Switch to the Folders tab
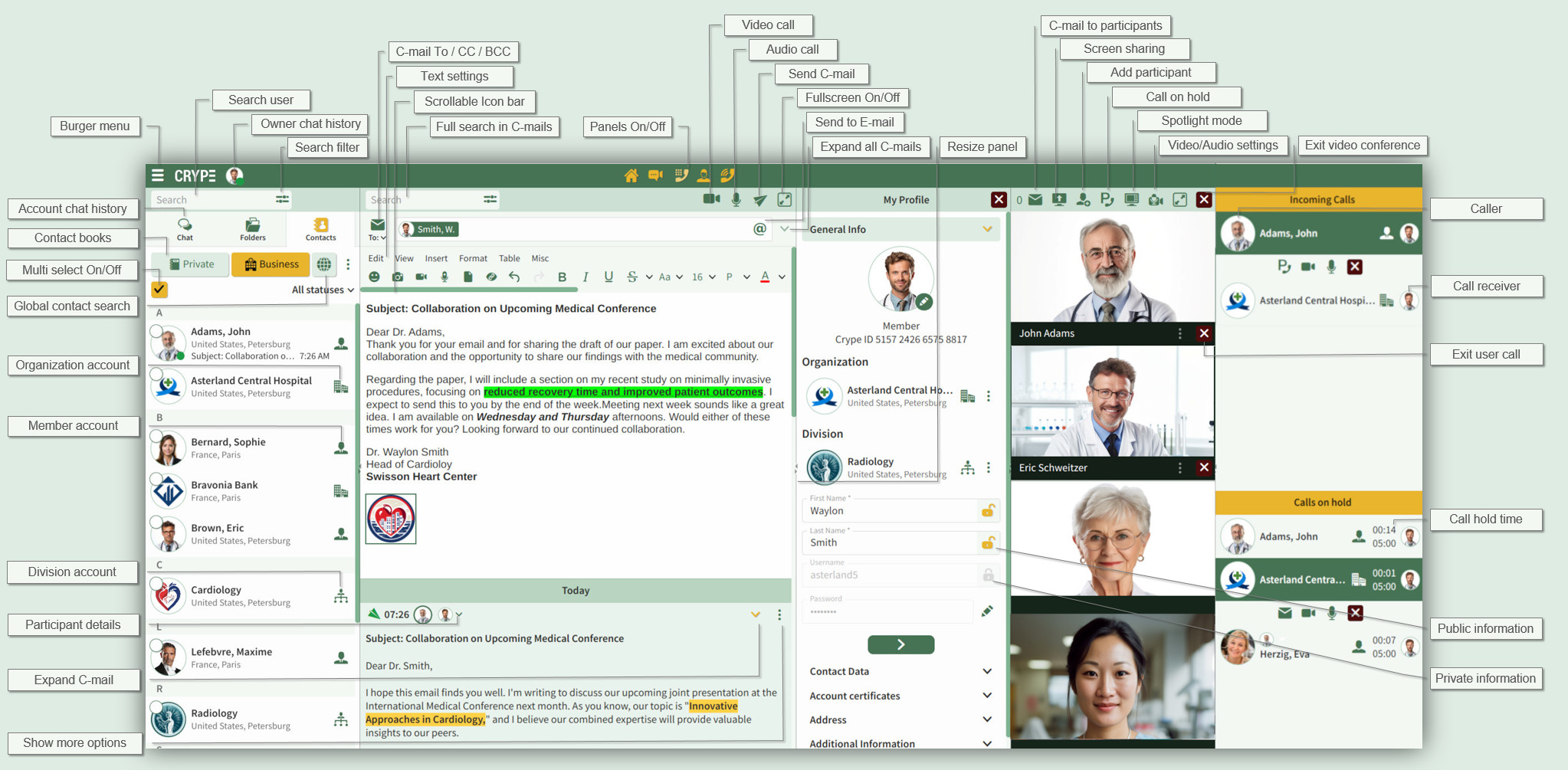Screen dimensions: 1568x770 click(x=252, y=229)
